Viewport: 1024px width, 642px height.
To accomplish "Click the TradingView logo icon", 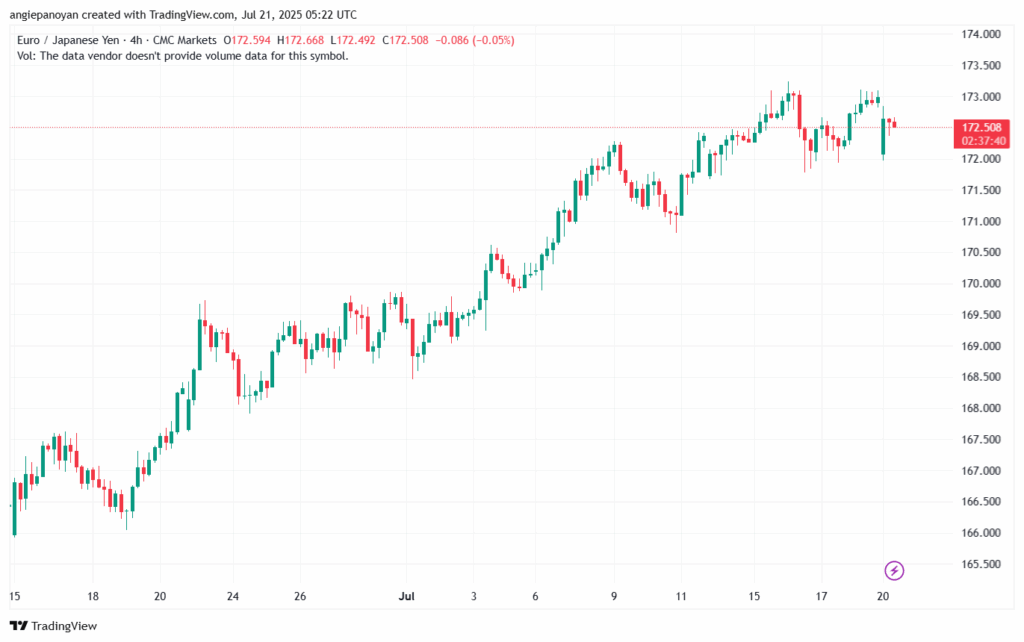I will [20, 626].
